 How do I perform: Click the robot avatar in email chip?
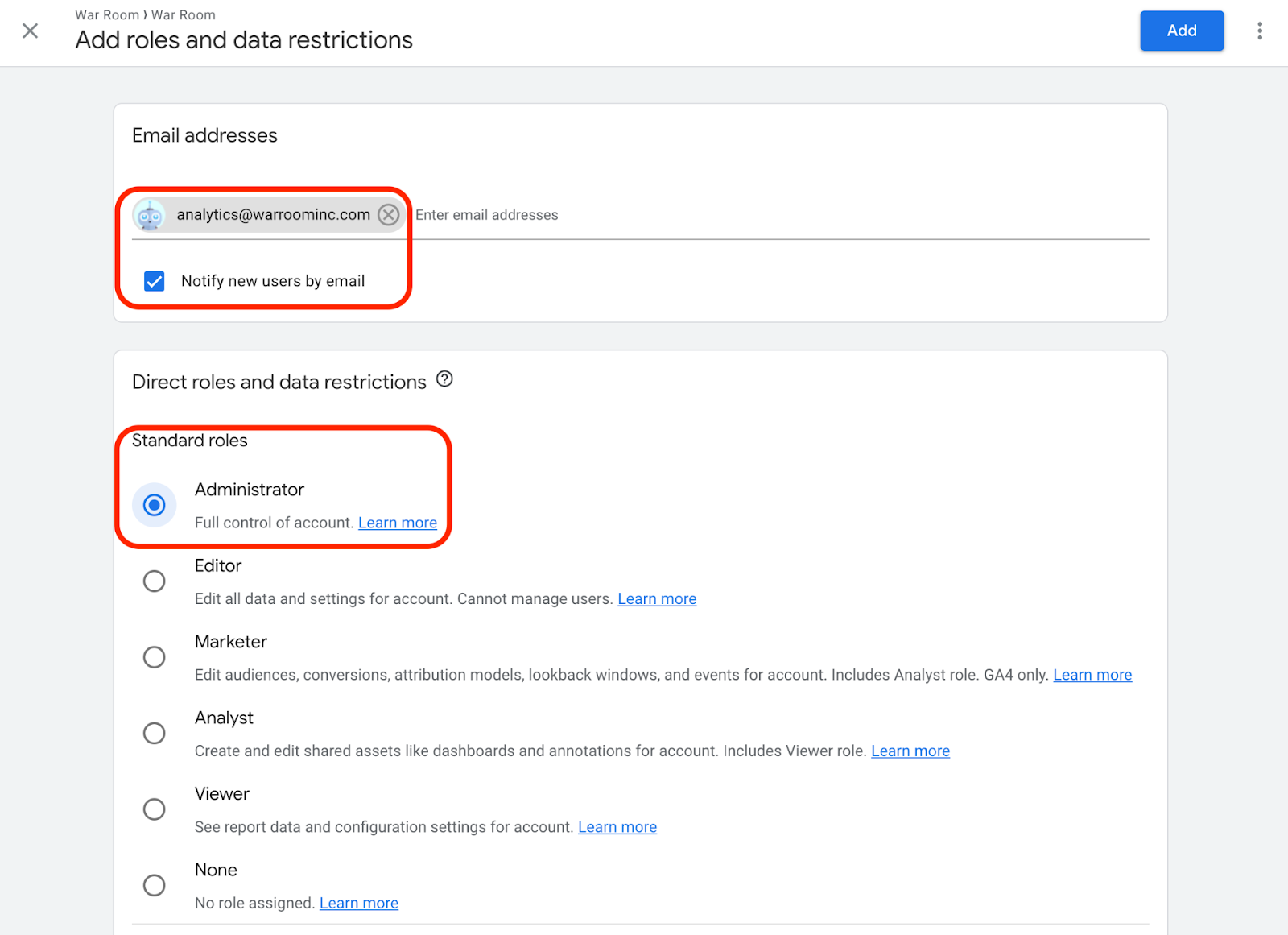pyautogui.click(x=150, y=215)
